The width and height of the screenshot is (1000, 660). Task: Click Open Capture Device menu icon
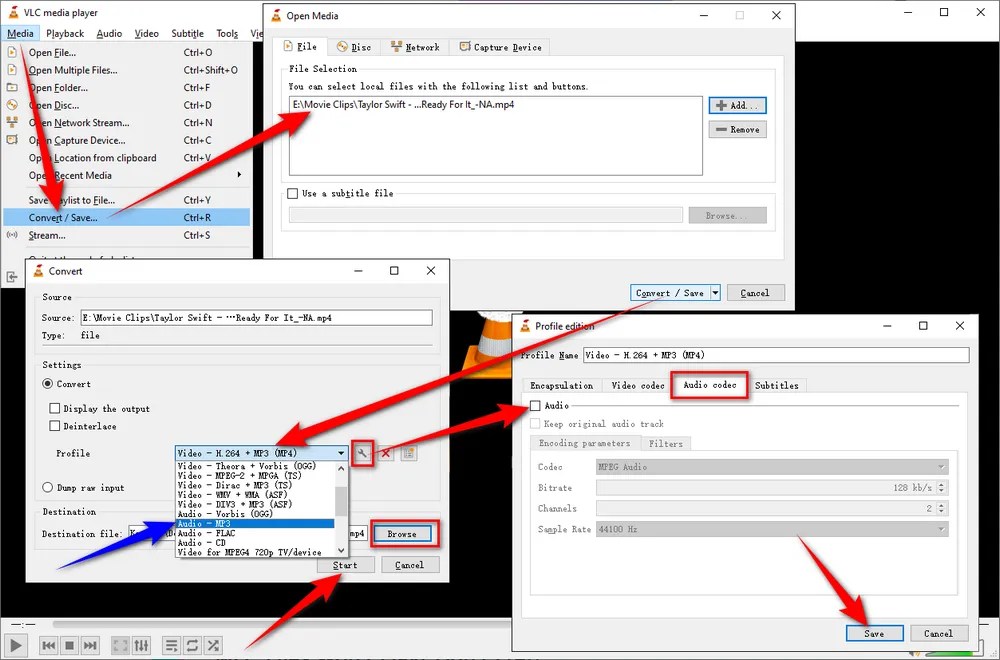click(x=12, y=140)
